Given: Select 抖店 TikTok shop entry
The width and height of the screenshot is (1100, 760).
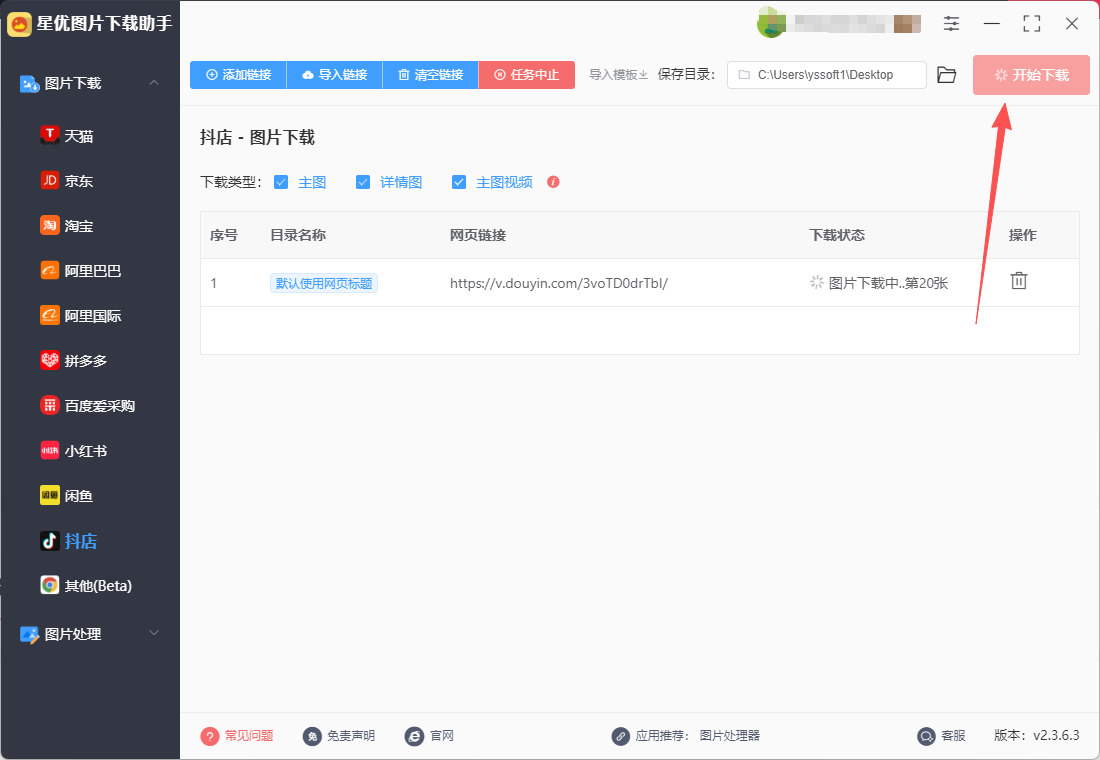Looking at the screenshot, I should pos(69,540).
